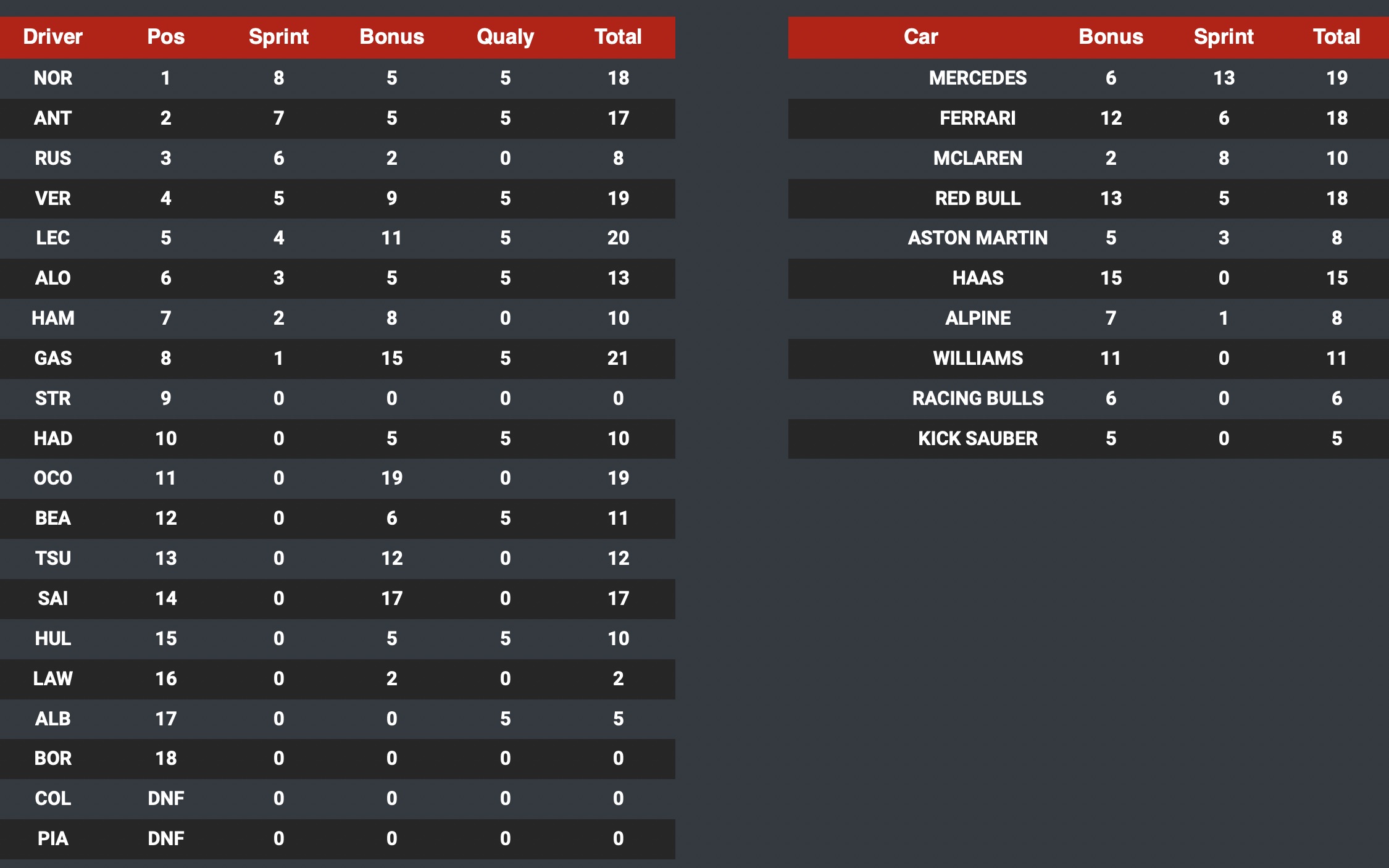Click the Pos column header
This screenshot has height=868, width=1389.
[165, 37]
